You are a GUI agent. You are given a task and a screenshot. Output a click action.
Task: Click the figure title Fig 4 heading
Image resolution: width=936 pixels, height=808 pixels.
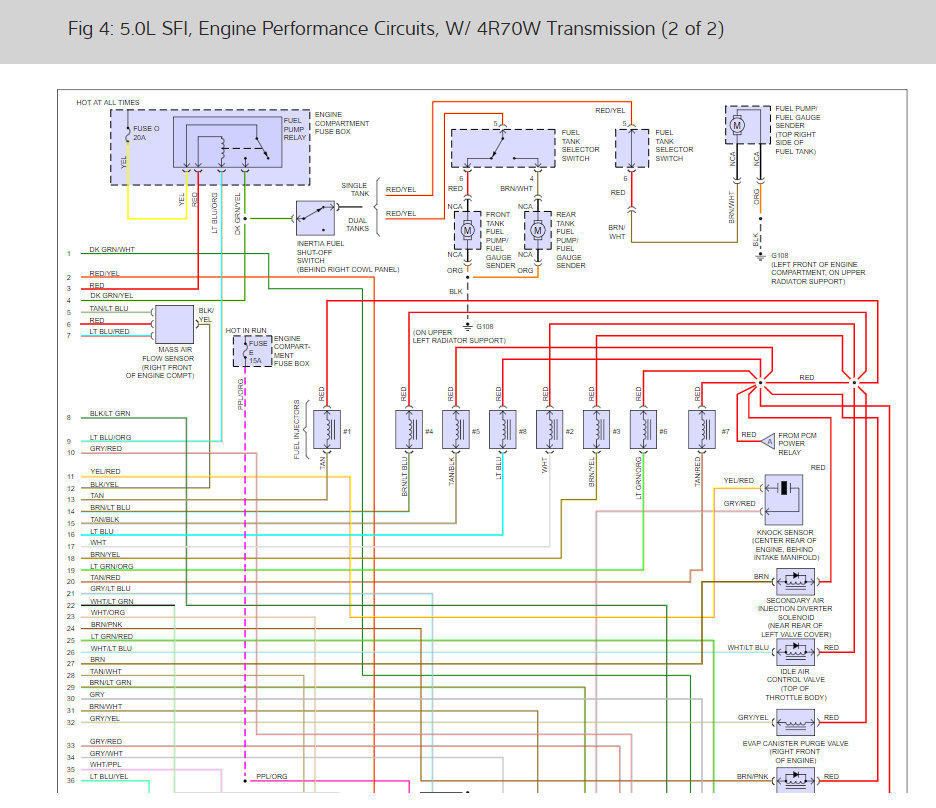396,29
